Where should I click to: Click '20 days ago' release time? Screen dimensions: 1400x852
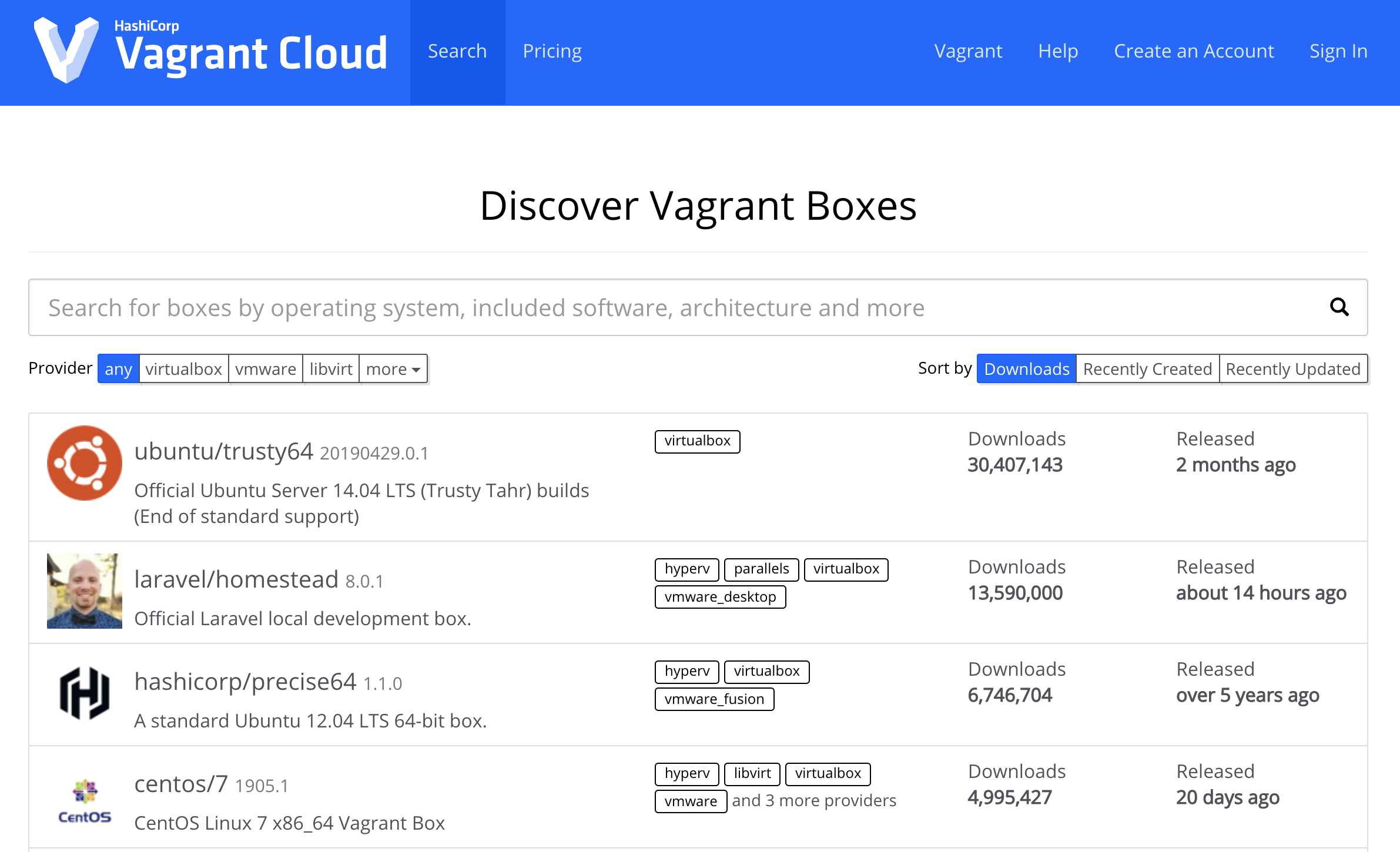pyautogui.click(x=1228, y=797)
